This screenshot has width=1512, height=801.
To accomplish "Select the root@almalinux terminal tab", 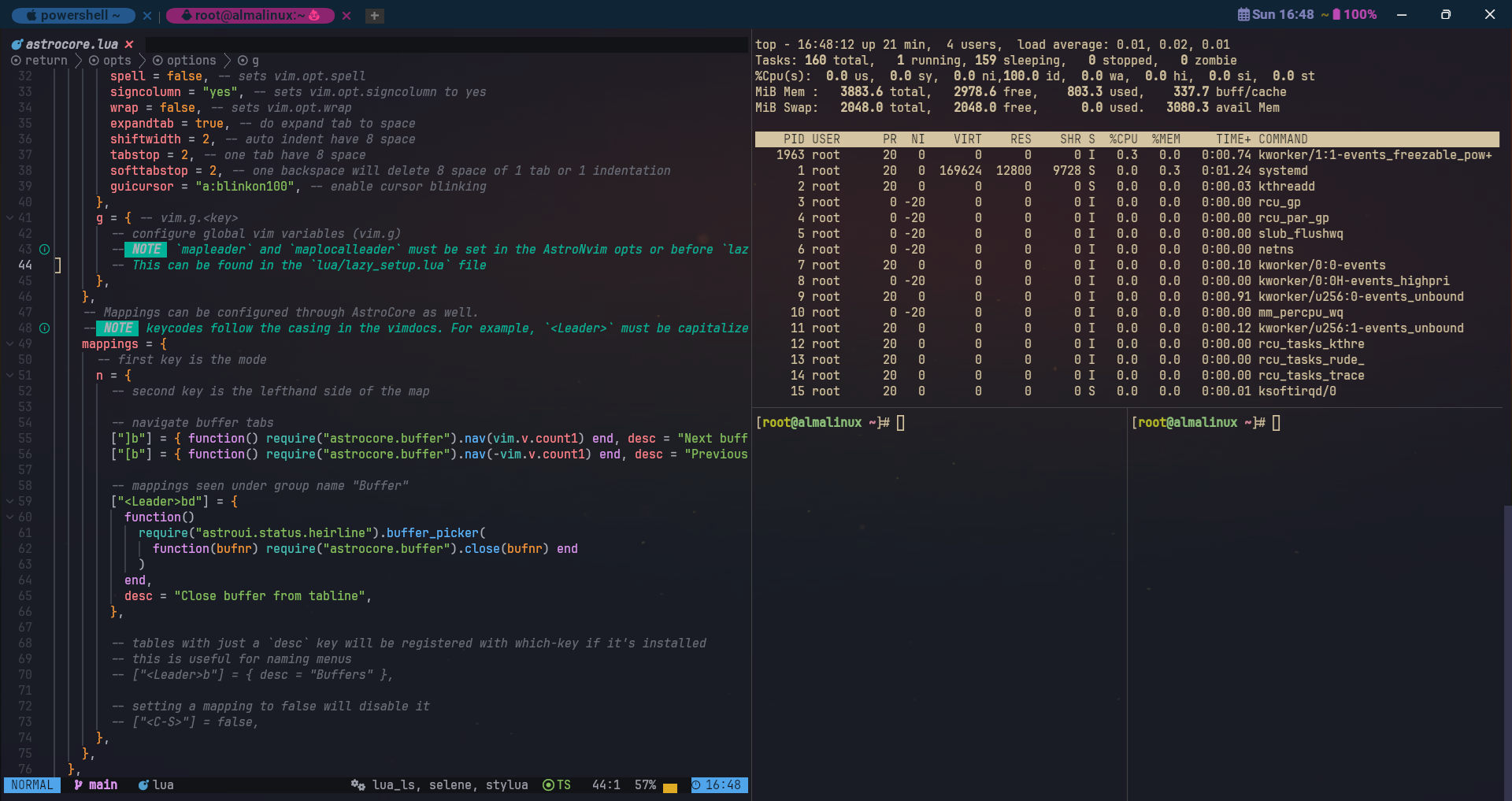I will (x=250, y=15).
